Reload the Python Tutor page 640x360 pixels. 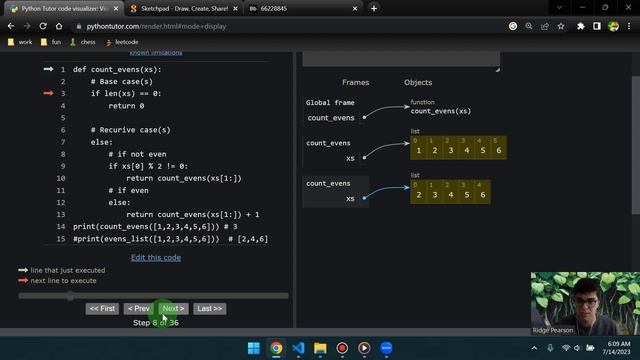point(43,26)
